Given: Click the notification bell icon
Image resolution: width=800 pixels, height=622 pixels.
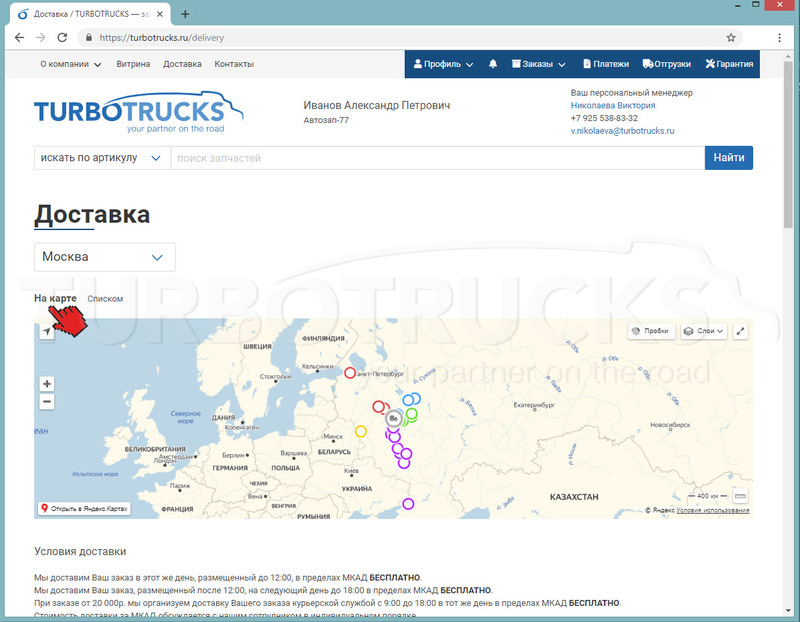Looking at the screenshot, I should (493, 64).
